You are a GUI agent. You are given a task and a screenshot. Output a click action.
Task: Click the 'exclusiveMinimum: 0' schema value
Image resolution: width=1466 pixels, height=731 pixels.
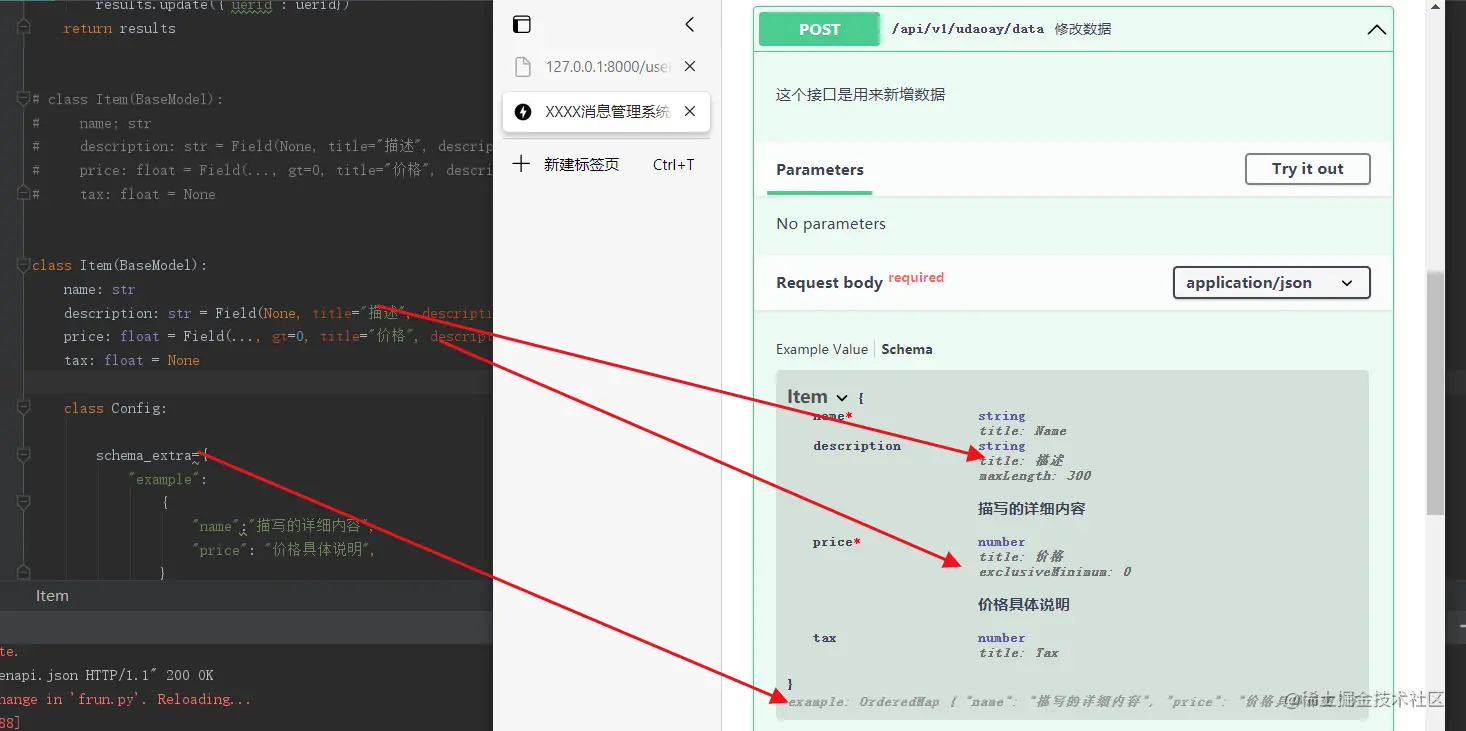coord(1055,572)
